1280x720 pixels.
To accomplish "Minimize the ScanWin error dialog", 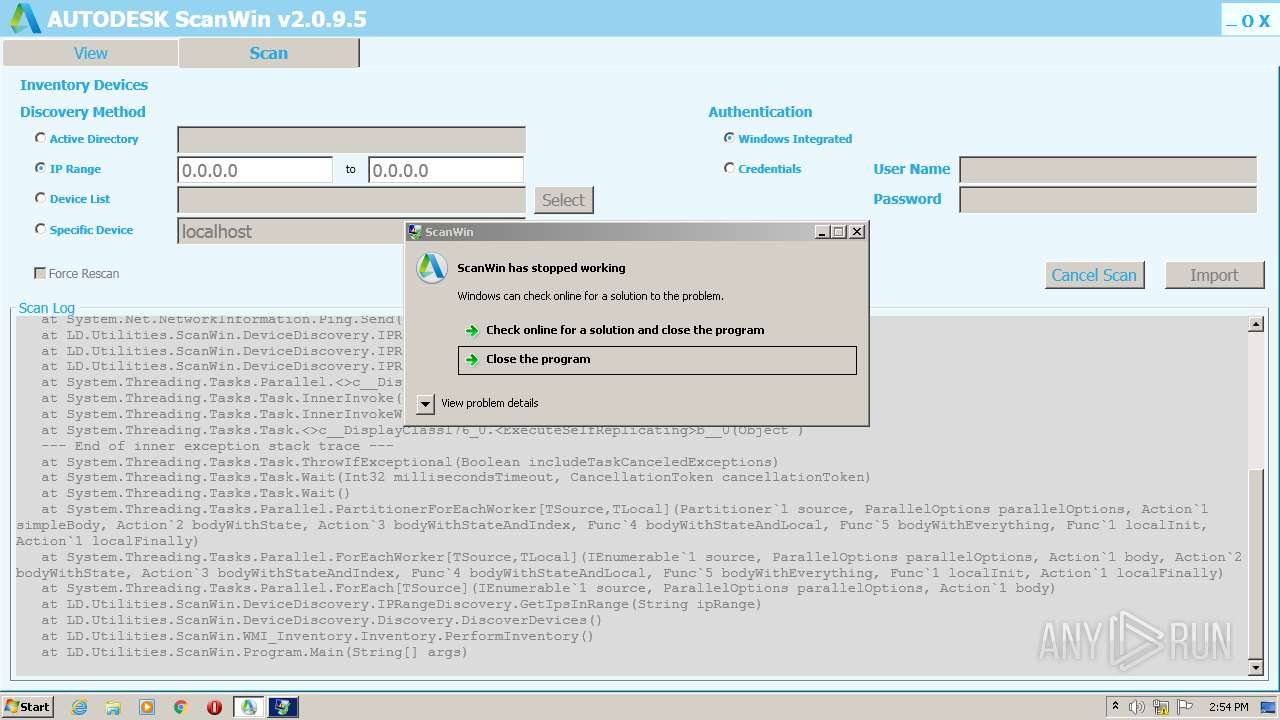I will pos(822,231).
